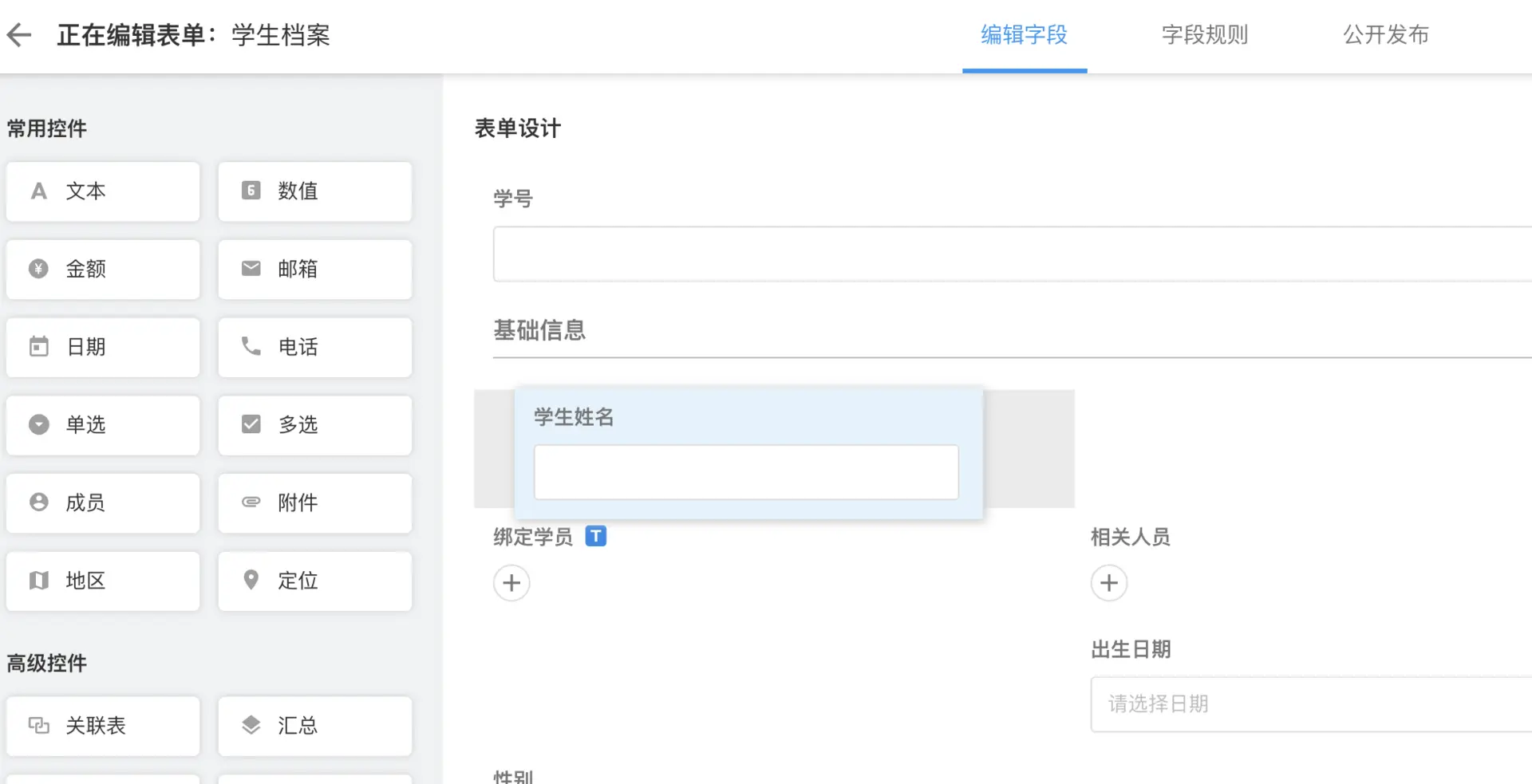Open the 公开发布 tab
Viewport: 1532px width, 784px height.
[x=1386, y=35]
